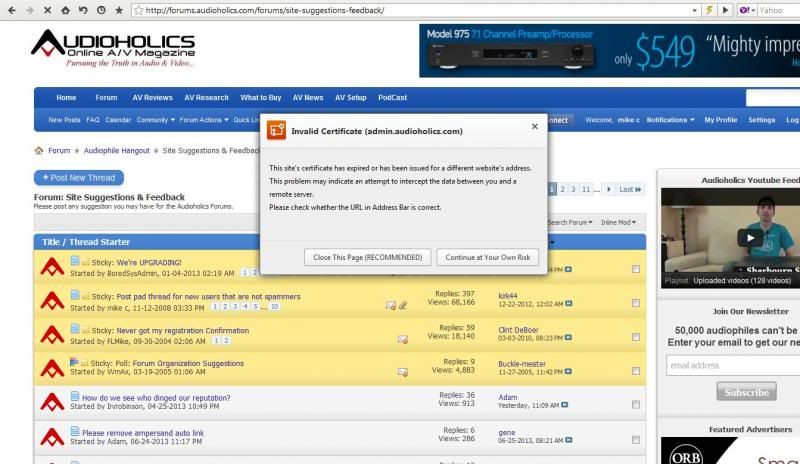Click next page arrow in pagination
The width and height of the screenshot is (800, 464).
coord(609,189)
